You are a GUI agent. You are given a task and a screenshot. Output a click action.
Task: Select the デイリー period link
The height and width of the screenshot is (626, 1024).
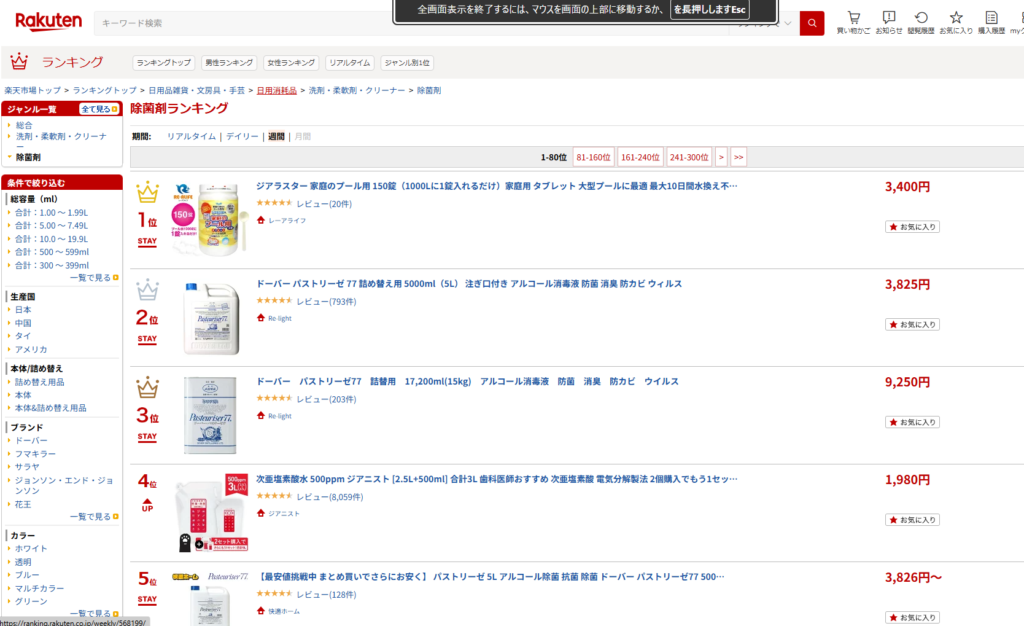point(242,136)
